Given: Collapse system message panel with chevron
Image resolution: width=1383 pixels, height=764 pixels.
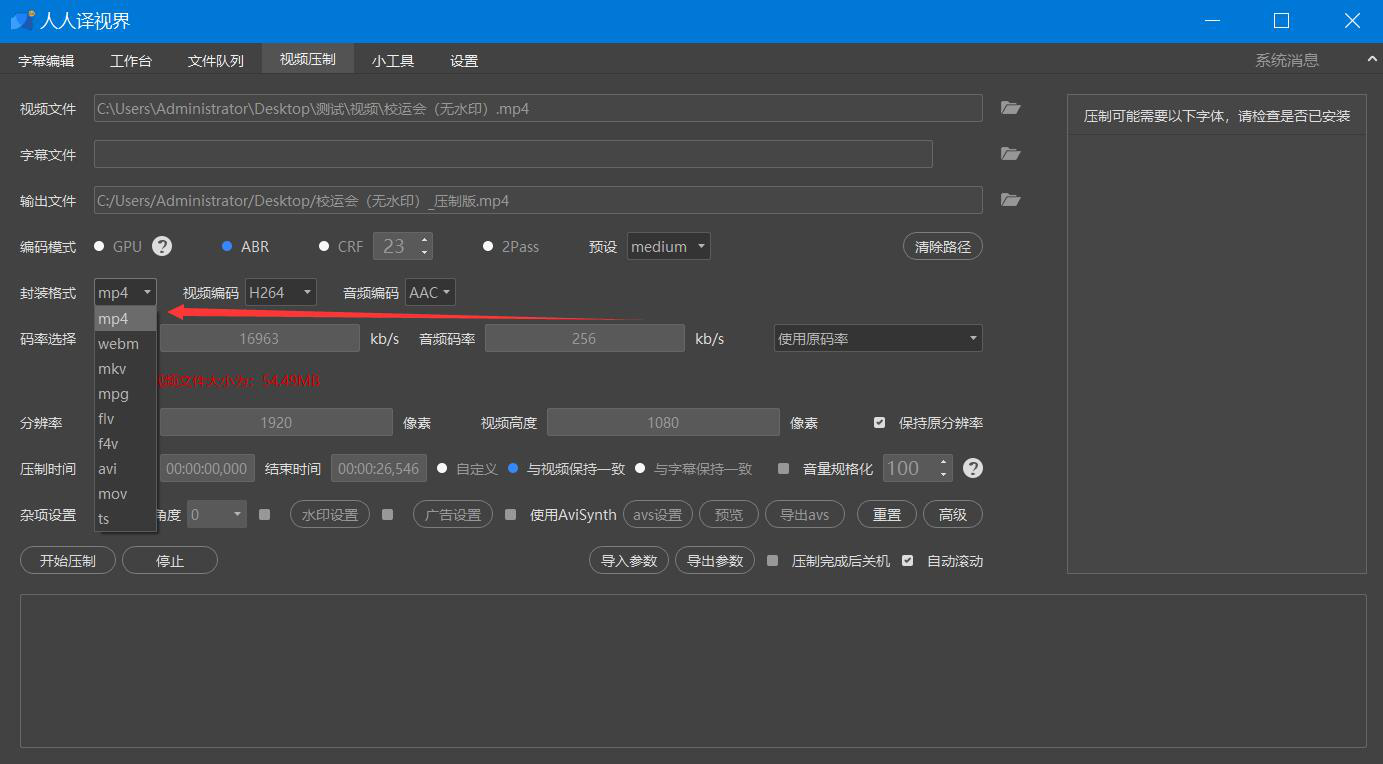Looking at the screenshot, I should [1372, 60].
